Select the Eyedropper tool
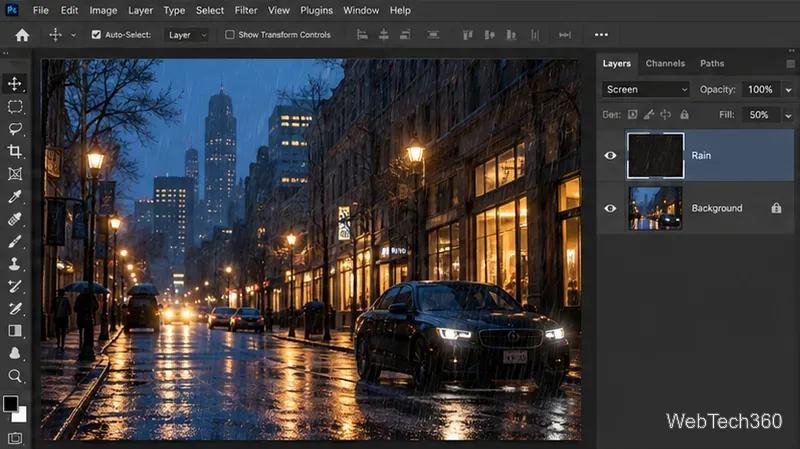The width and height of the screenshot is (800, 449). click(15, 196)
